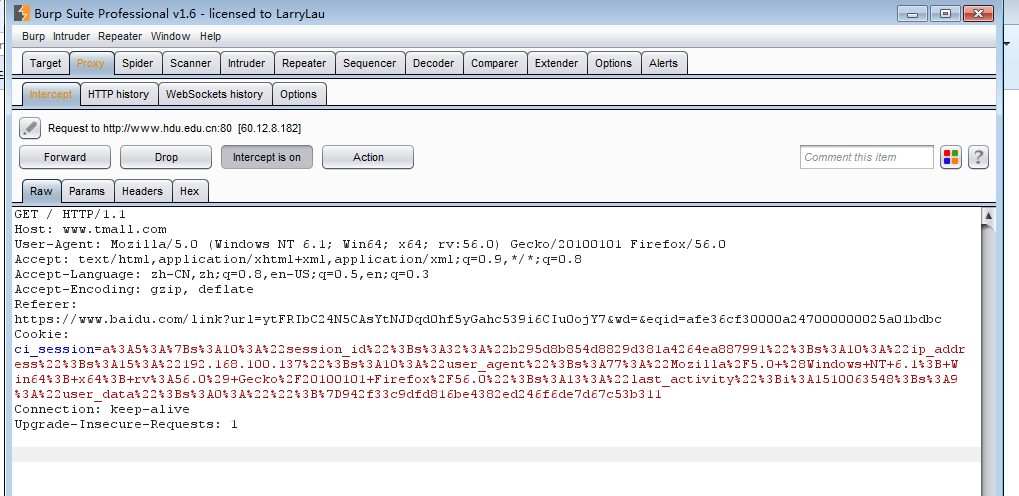Open the Repeater menu
This screenshot has width=1019, height=496.
click(x=120, y=36)
